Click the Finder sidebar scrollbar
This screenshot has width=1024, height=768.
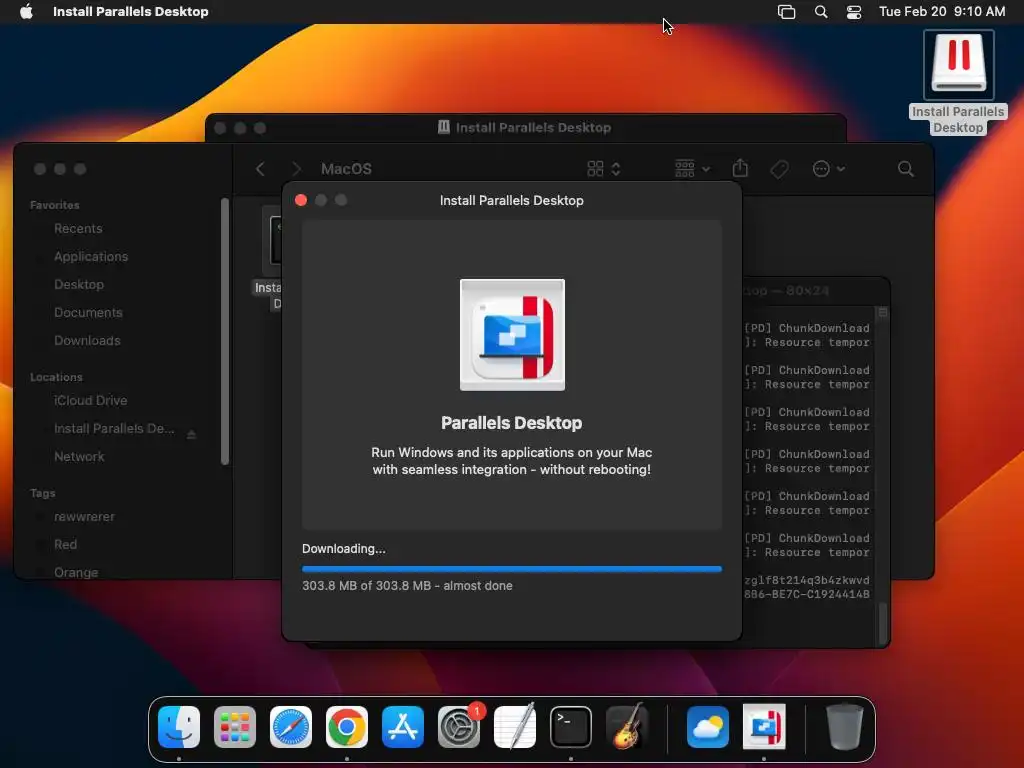pyautogui.click(x=225, y=331)
